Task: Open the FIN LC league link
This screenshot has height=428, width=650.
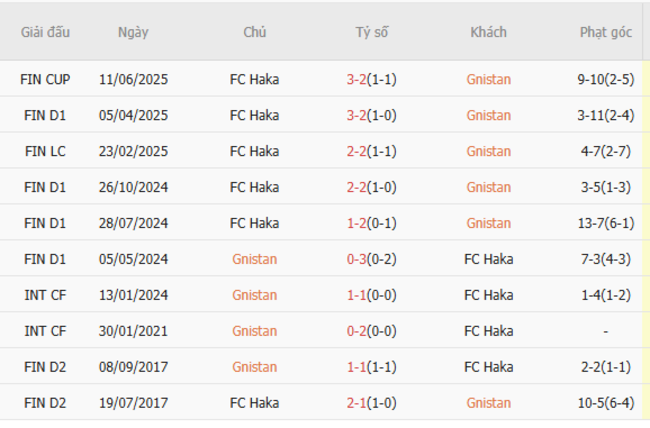Action: 45,151
